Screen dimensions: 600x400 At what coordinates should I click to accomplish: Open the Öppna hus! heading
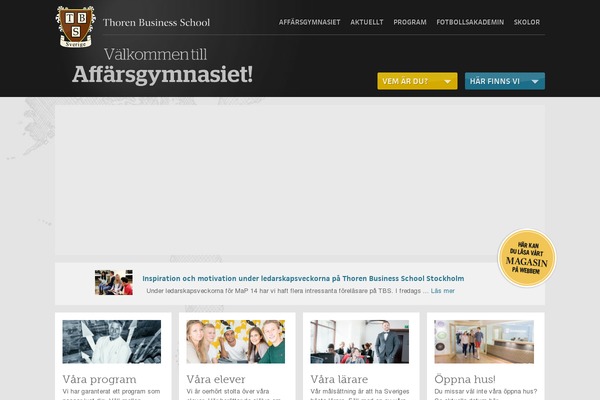465,379
